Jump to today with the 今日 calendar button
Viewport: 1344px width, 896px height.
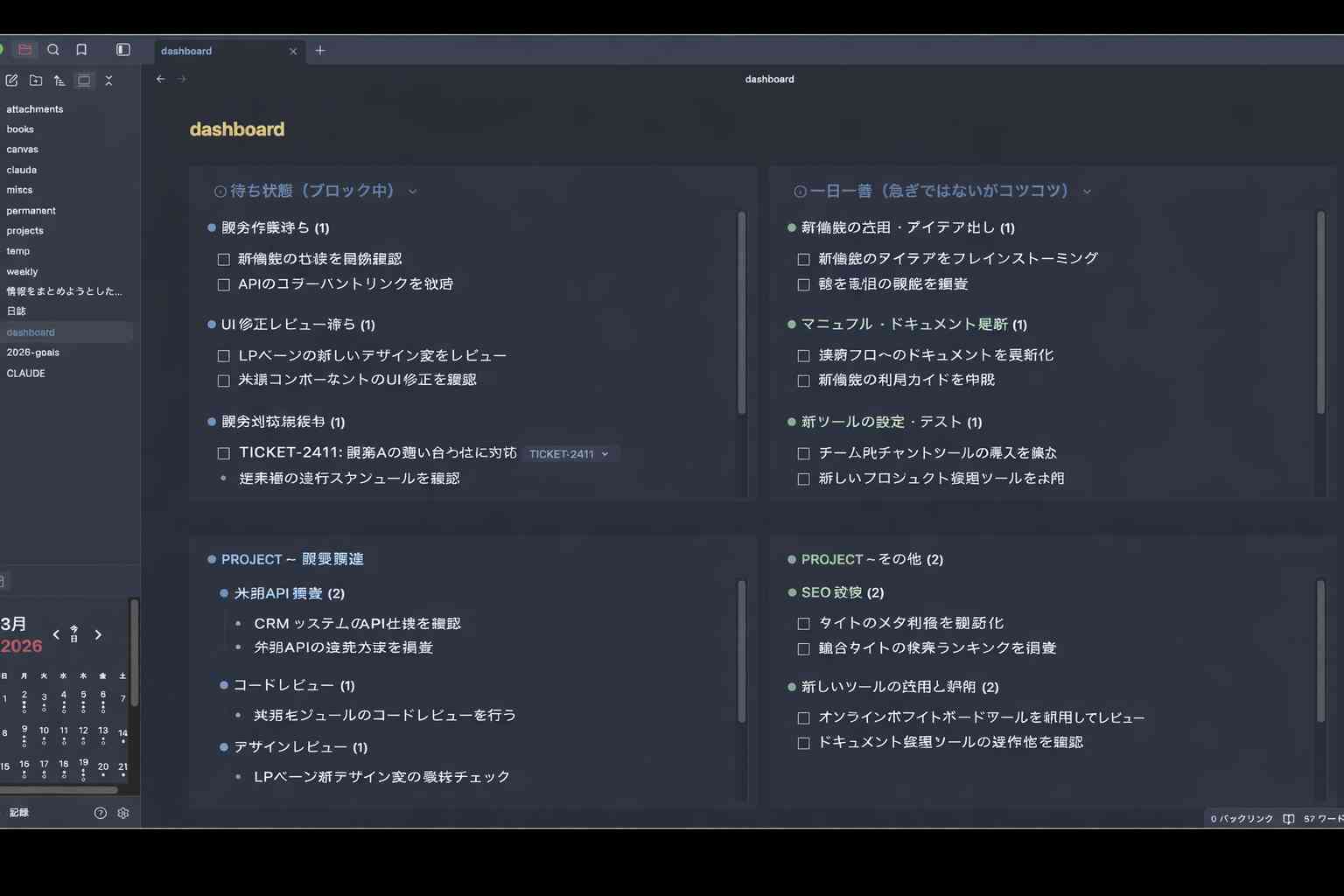[76, 635]
